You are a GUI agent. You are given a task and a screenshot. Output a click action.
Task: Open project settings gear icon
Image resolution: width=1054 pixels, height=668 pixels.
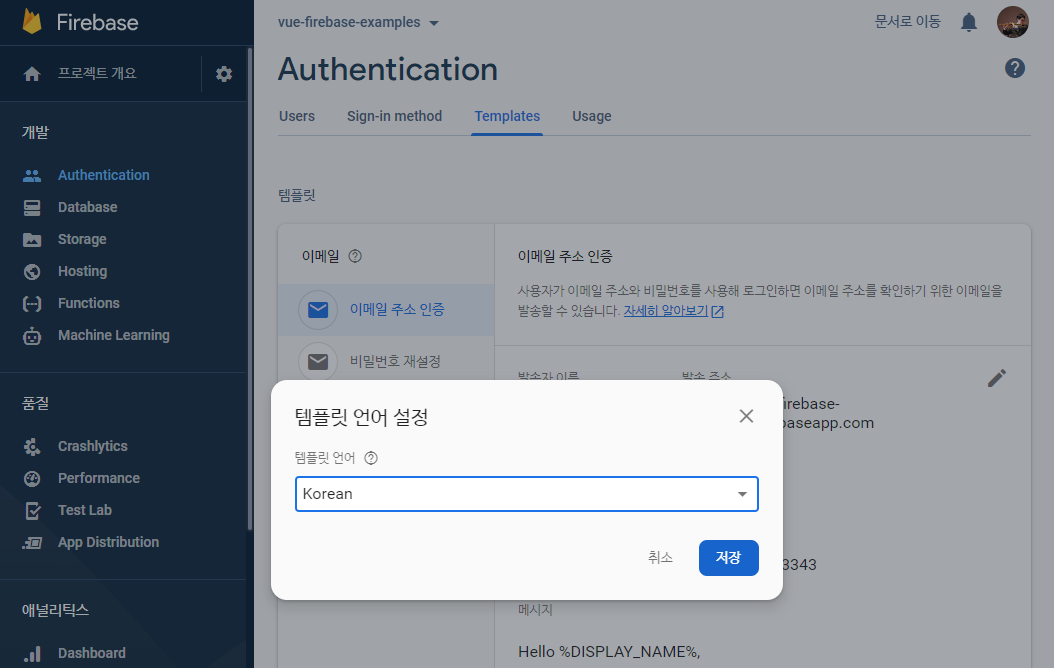point(224,74)
